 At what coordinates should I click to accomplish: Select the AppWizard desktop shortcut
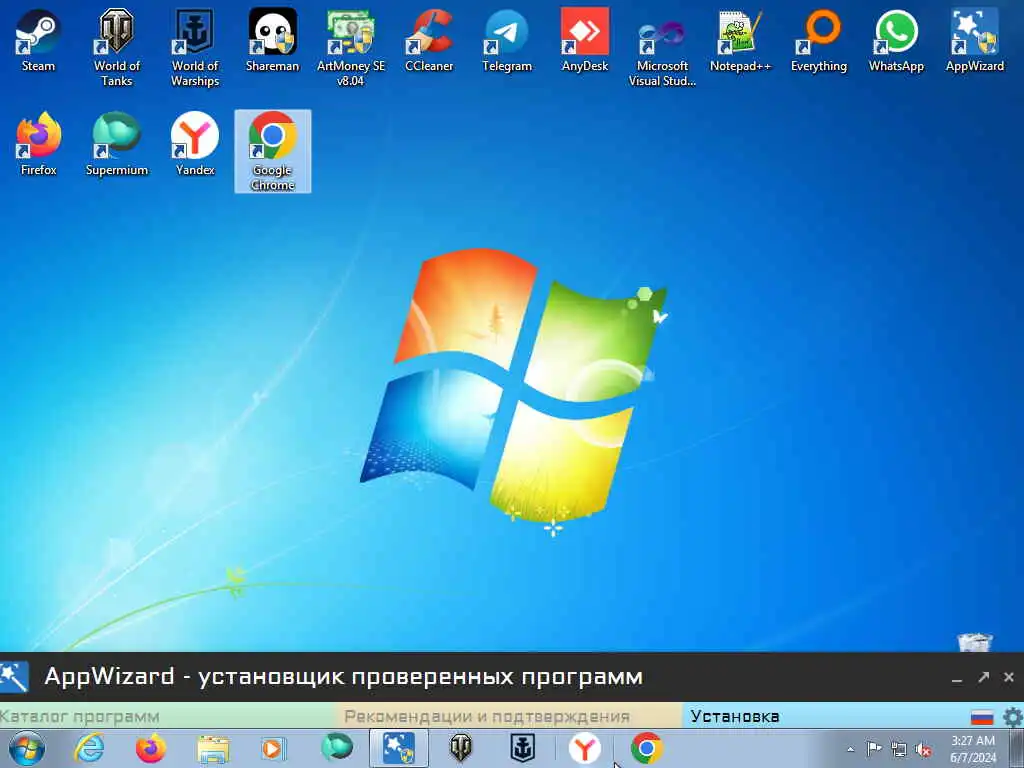974,40
